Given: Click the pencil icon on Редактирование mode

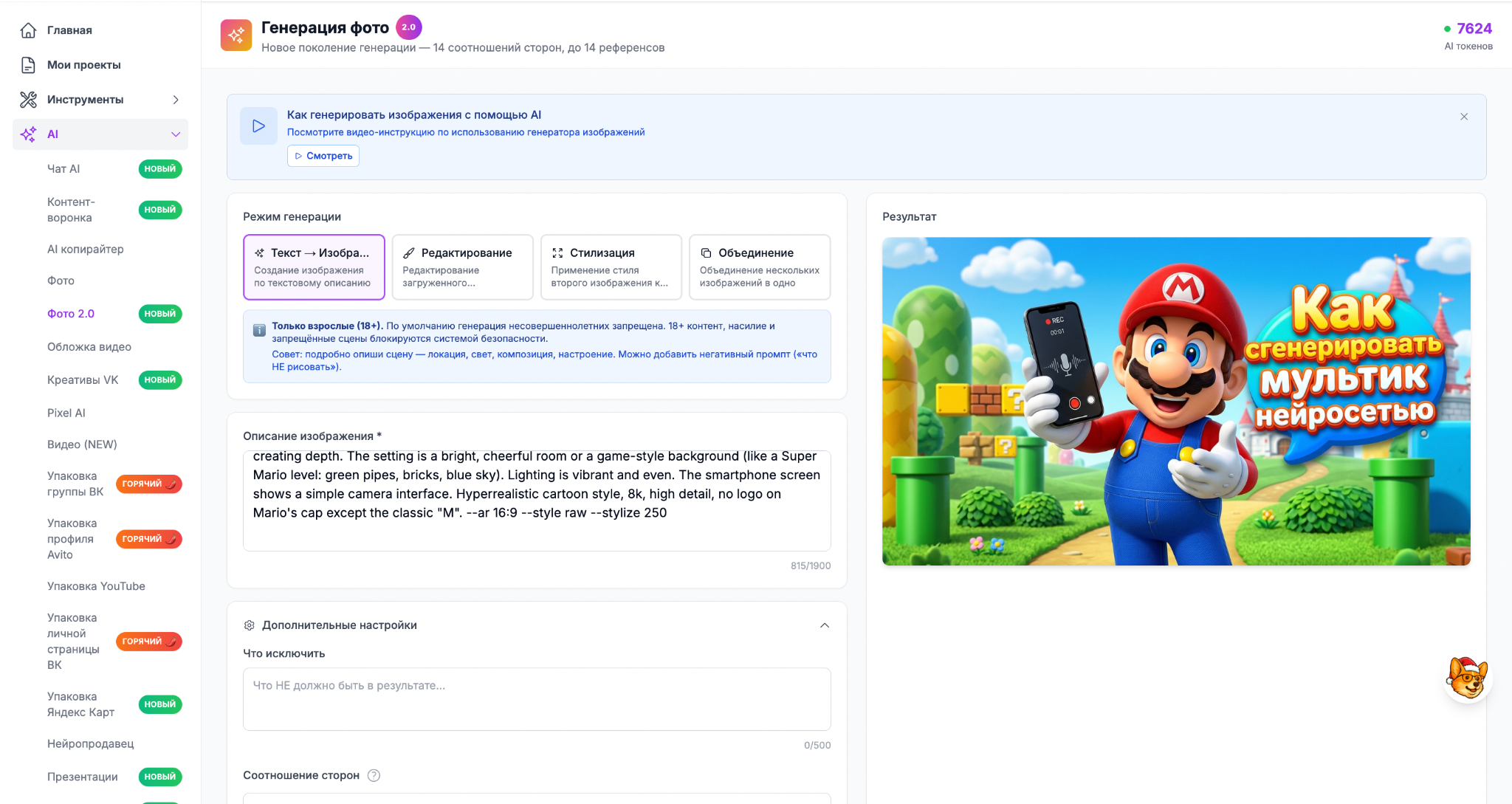Looking at the screenshot, I should tap(409, 253).
